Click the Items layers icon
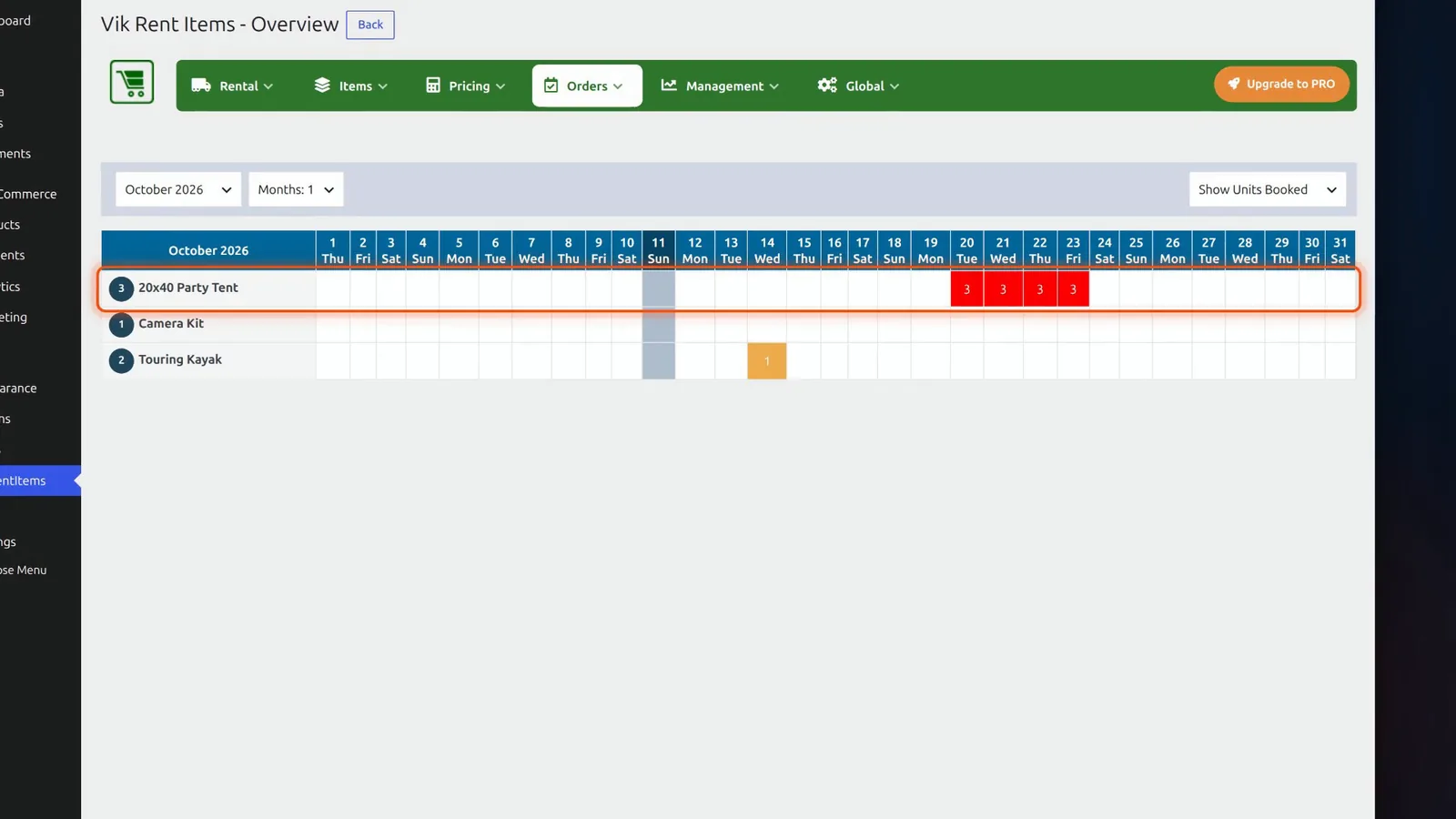This screenshot has height=819, width=1456. pyautogui.click(x=322, y=86)
